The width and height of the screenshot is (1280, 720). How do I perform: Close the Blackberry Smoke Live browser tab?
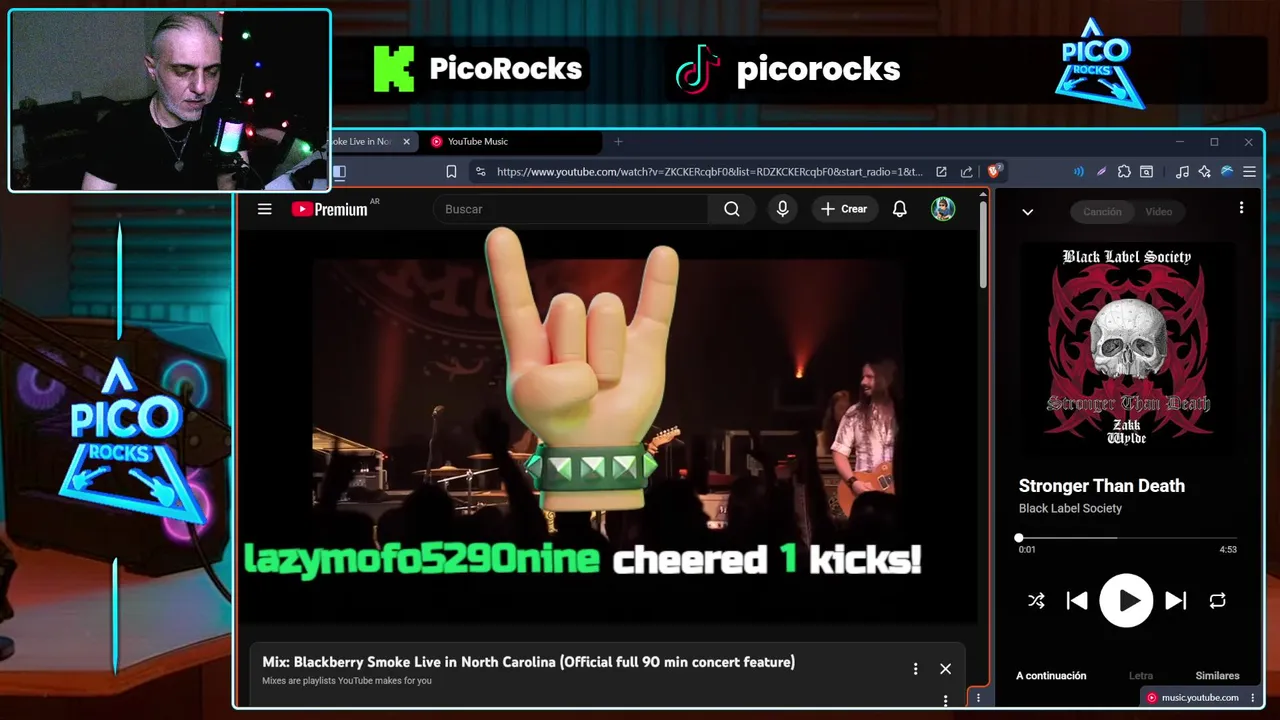point(406,142)
